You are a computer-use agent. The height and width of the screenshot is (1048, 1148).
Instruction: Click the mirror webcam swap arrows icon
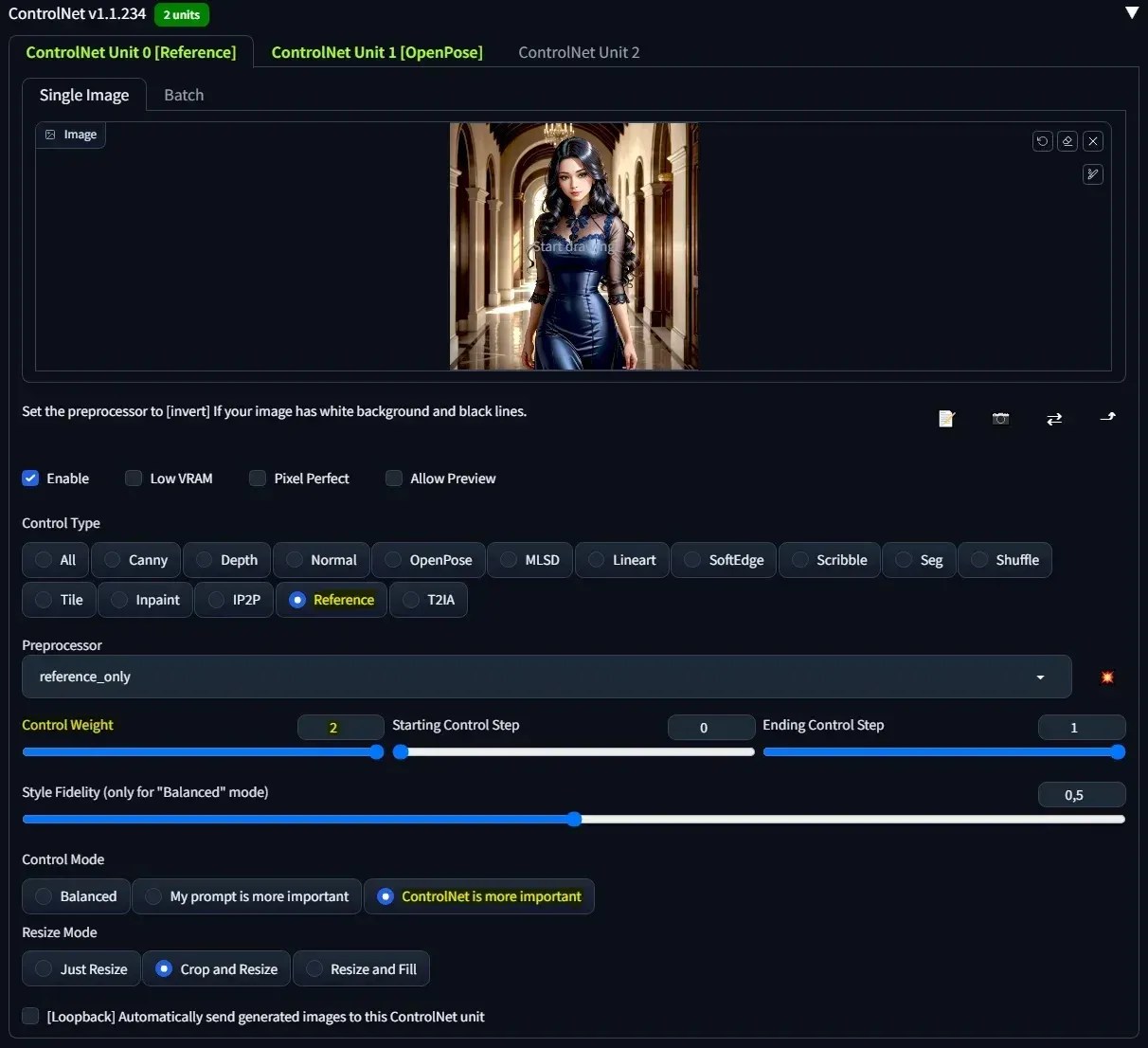[x=1054, y=419]
